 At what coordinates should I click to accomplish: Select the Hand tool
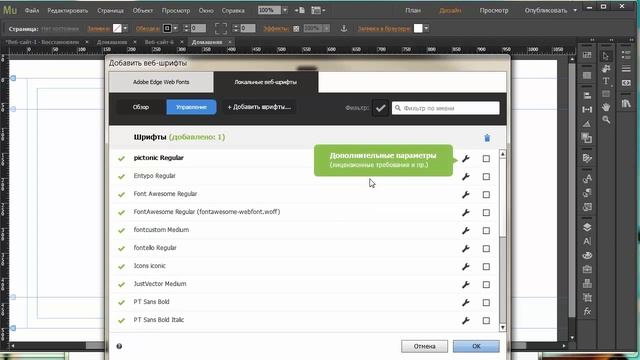pyautogui.click(x=606, y=107)
